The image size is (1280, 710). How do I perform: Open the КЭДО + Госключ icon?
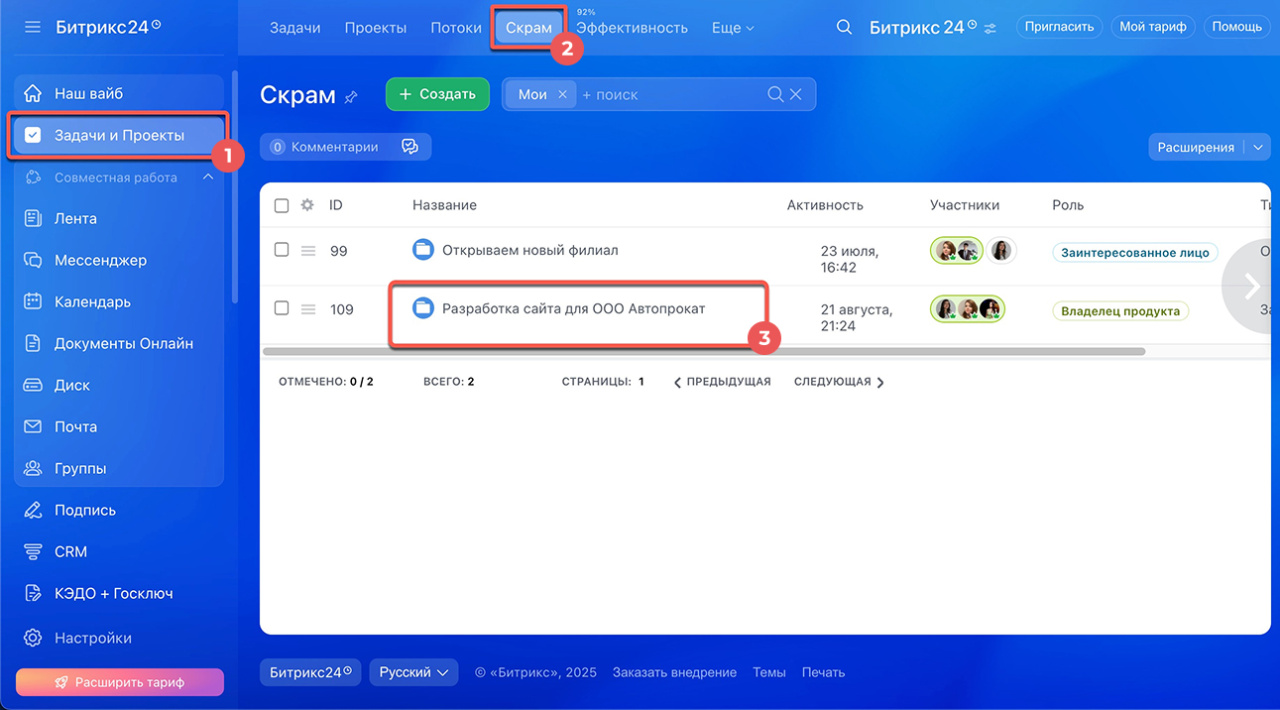33,594
